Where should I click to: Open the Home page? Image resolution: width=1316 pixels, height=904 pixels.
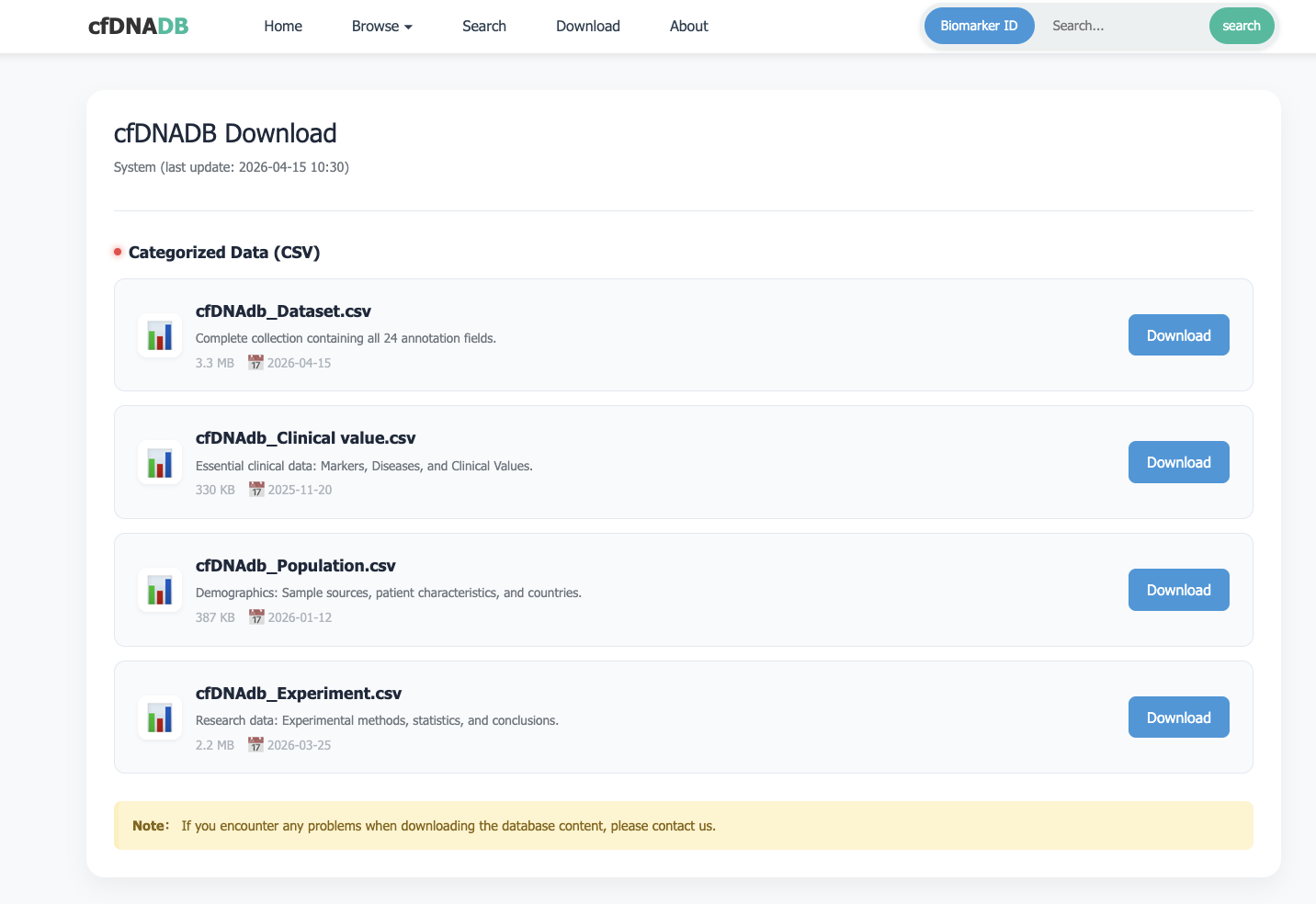pyautogui.click(x=283, y=27)
